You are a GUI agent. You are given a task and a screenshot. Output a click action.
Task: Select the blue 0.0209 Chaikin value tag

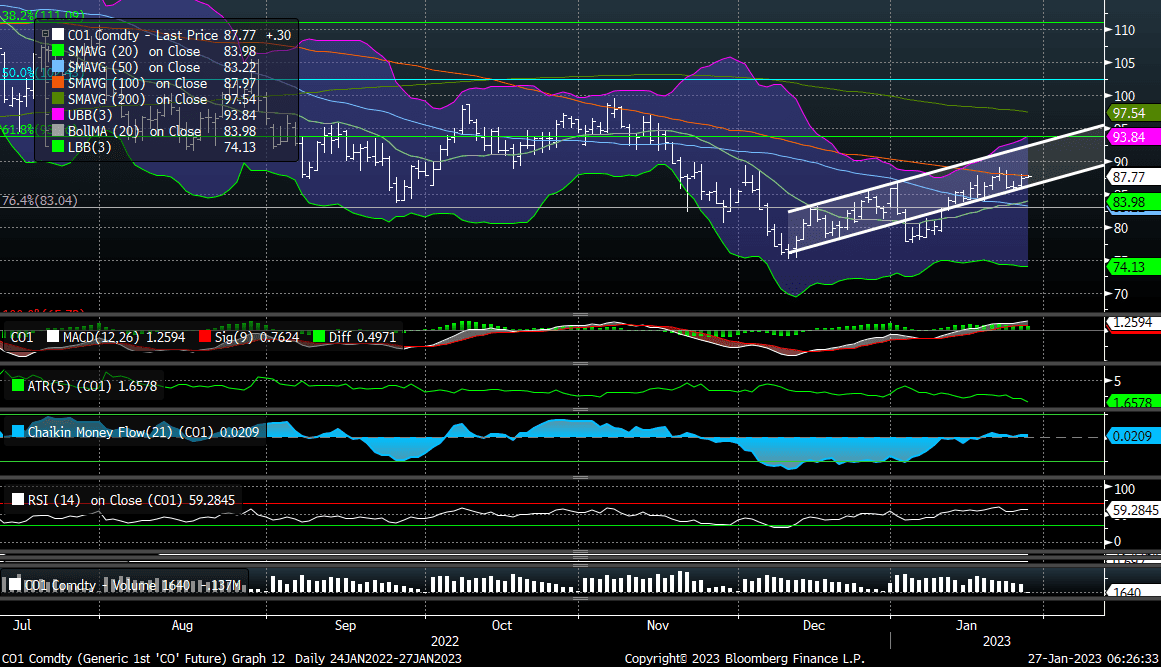pyautogui.click(x=1132, y=436)
